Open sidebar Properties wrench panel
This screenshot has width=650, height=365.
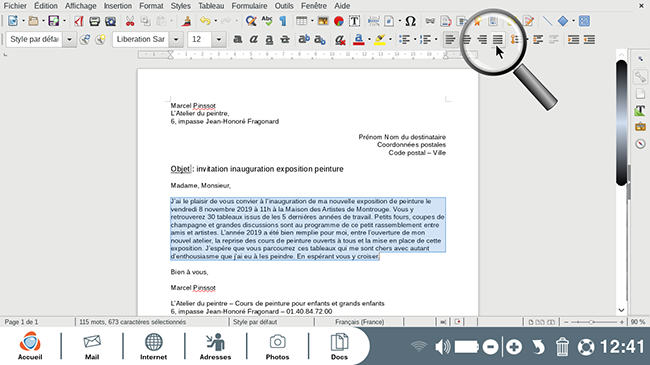640,77
